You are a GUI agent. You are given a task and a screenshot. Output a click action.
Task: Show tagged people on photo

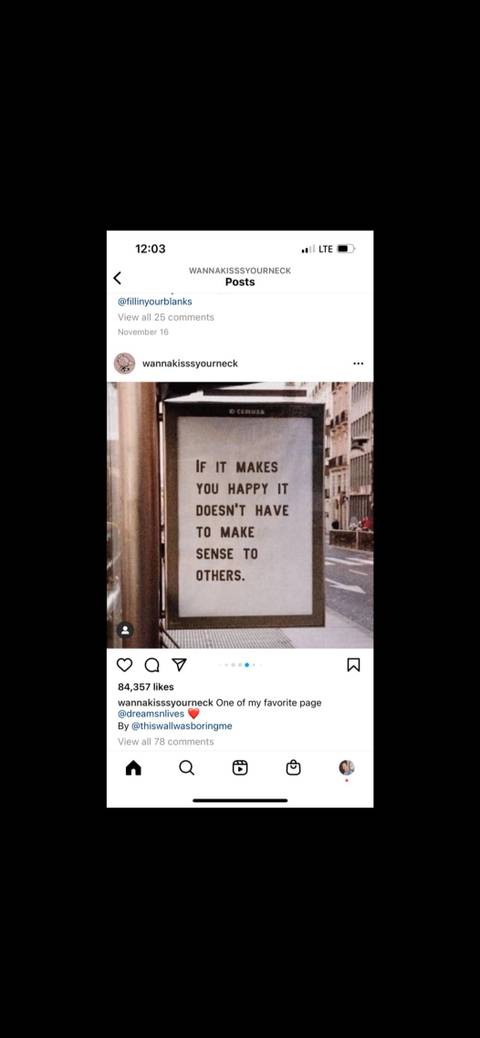click(125, 630)
